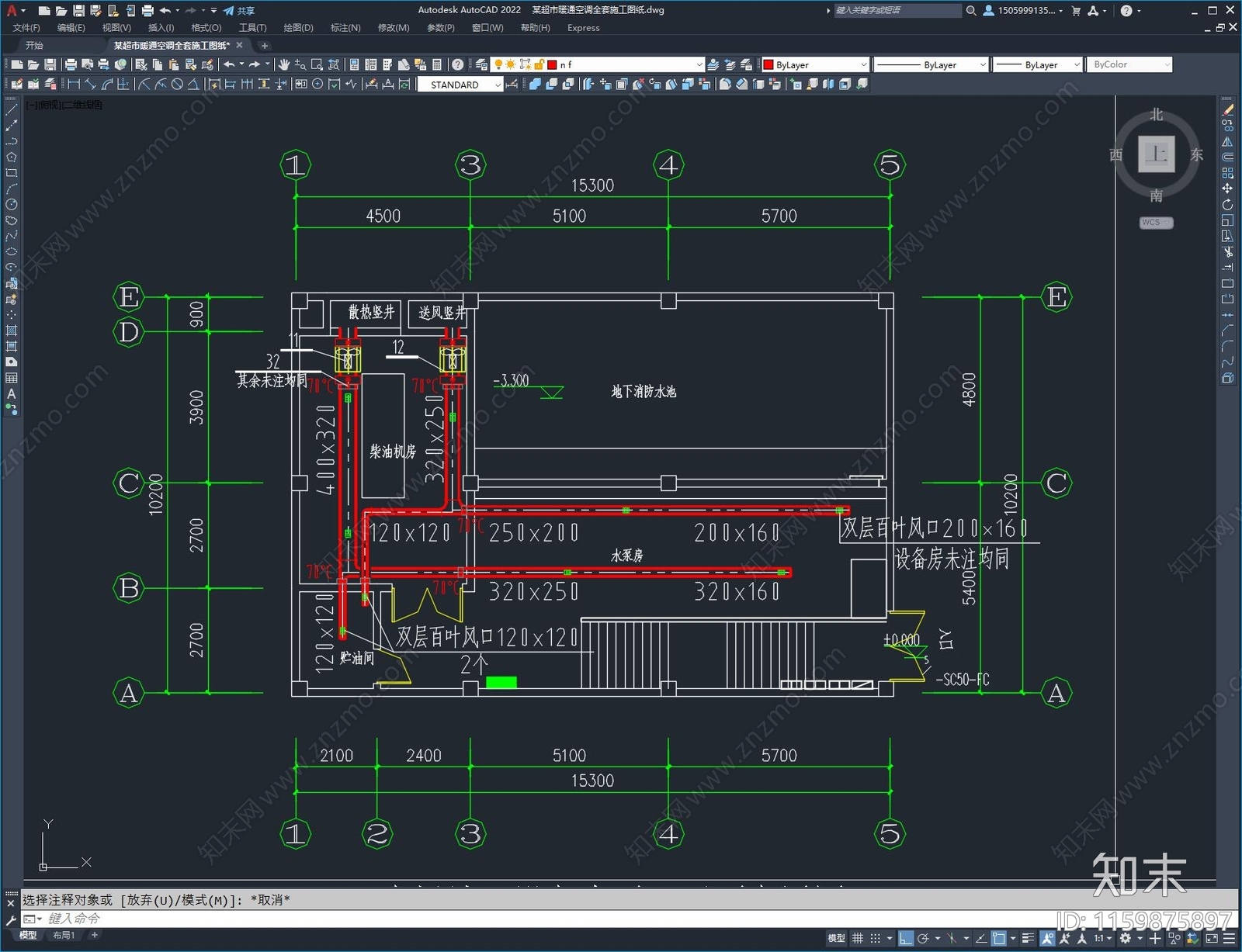
Task: Toggle the drawing grid display
Action: [x=858, y=938]
